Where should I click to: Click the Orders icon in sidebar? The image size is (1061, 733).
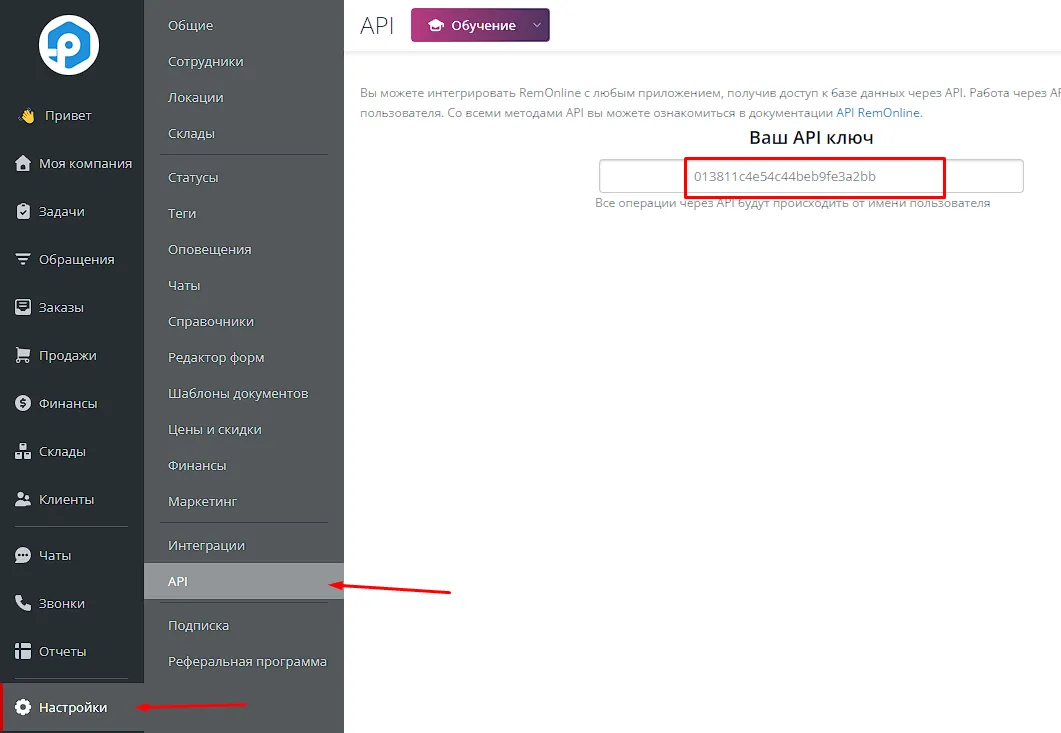click(24, 307)
